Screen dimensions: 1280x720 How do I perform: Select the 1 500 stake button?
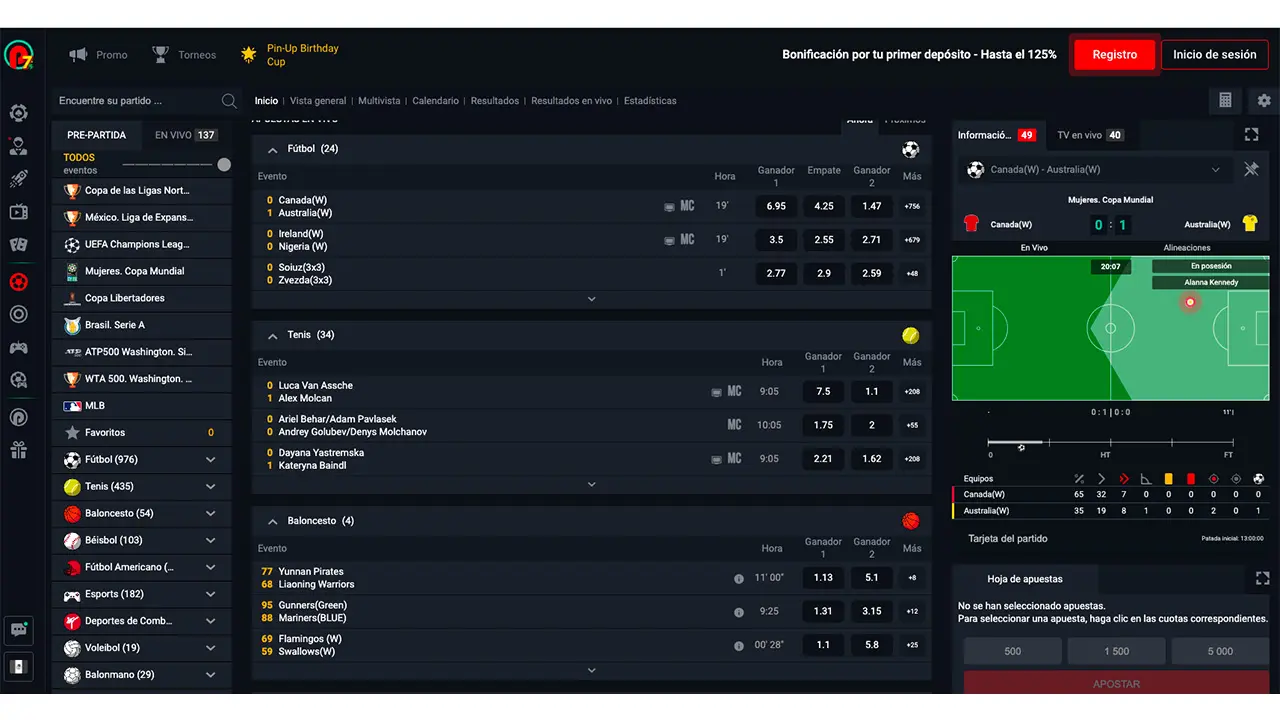click(x=1117, y=651)
